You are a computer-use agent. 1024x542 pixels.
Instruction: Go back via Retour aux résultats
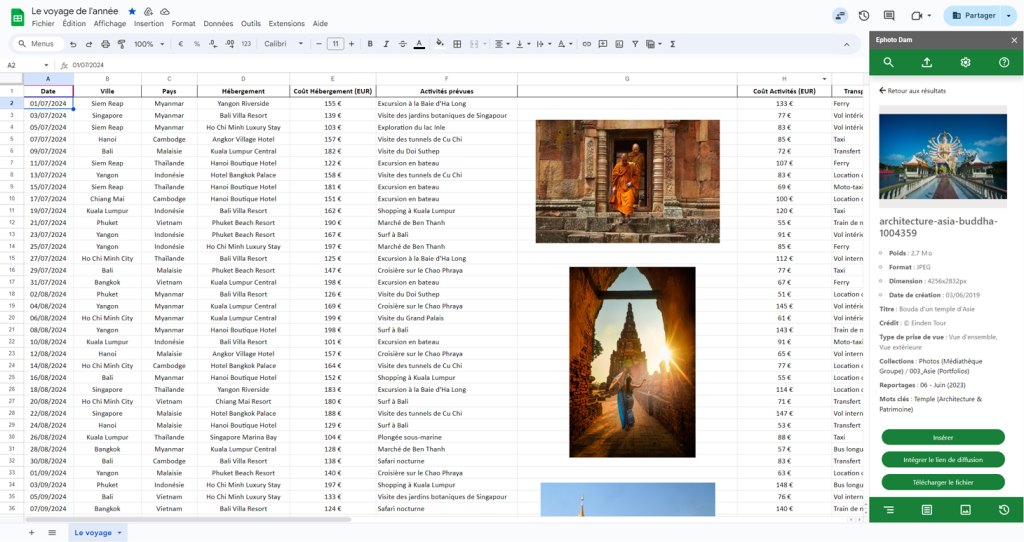pos(912,91)
